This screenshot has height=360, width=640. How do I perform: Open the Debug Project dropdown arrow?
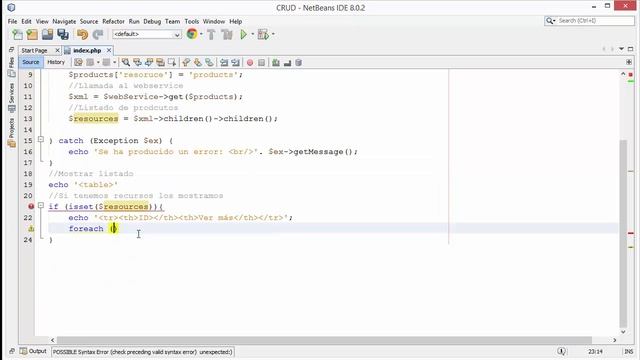pos(273,34)
